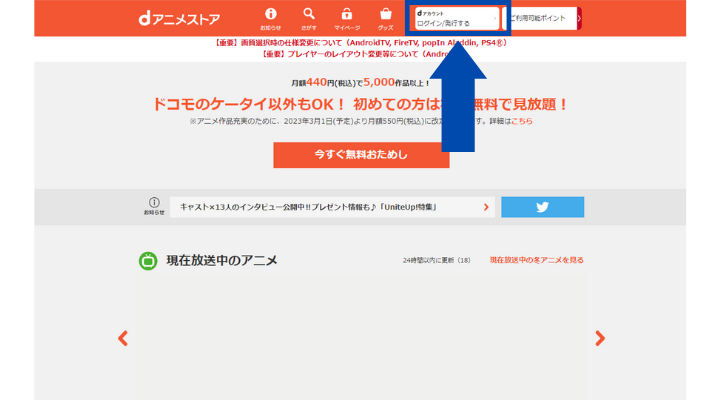The image size is (720, 400).
Task: Go to next anime with right arrow
Action: (600, 338)
